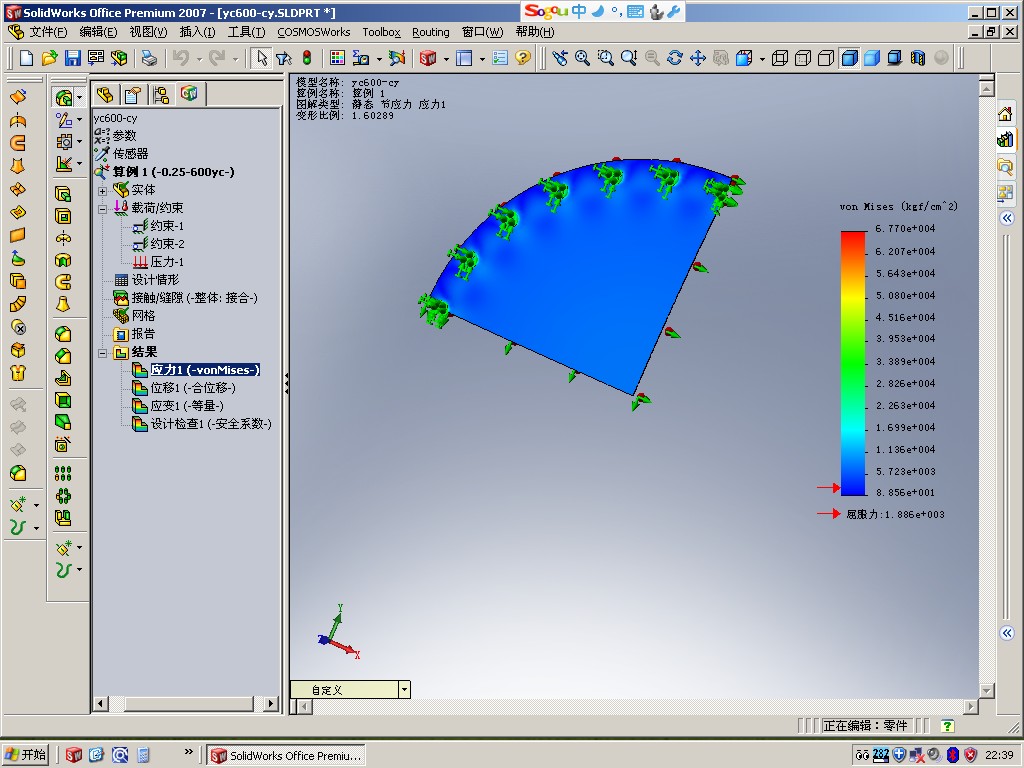Click the 22:39 system tray clock
Screen dimensions: 1024x768
coord(999,755)
